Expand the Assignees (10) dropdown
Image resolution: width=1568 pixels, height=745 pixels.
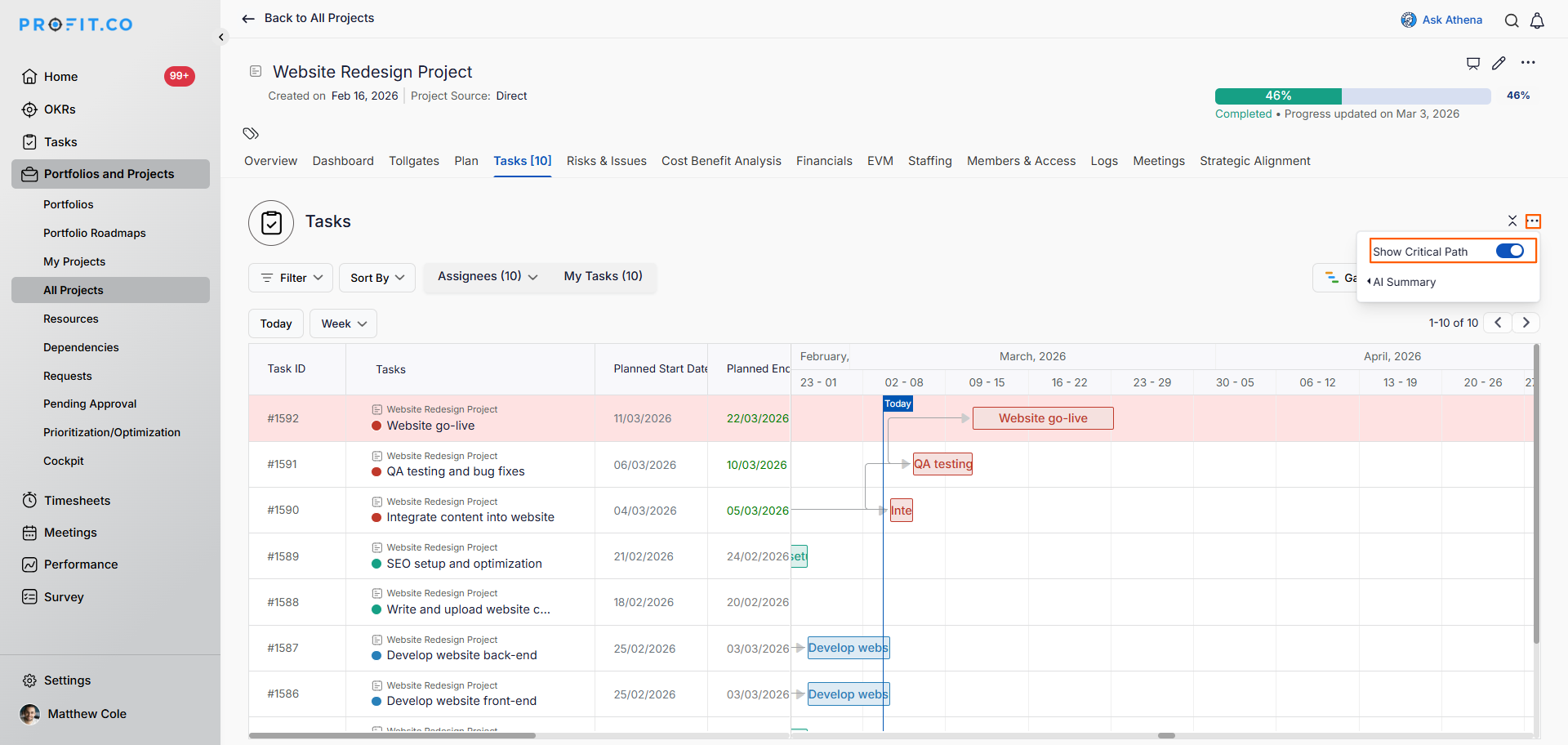pyautogui.click(x=488, y=277)
